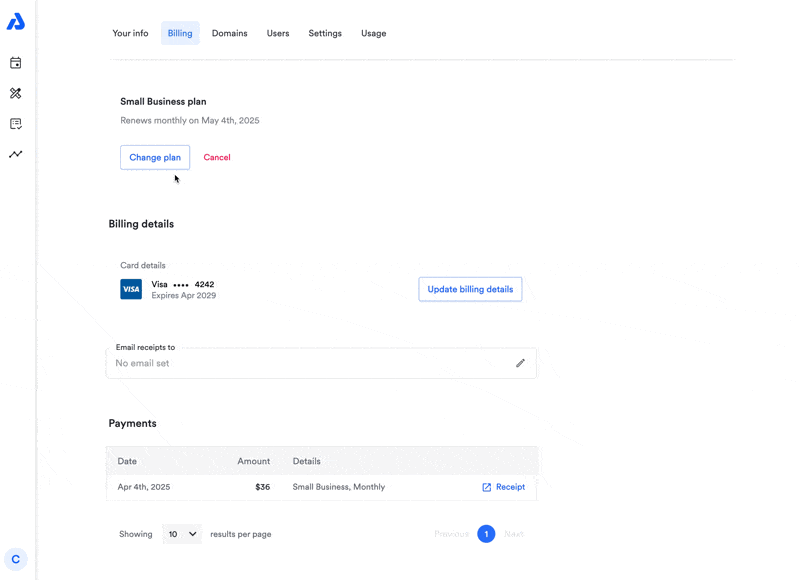View the Usage tab
Viewport: 800px width, 580px height.
pyautogui.click(x=373, y=33)
